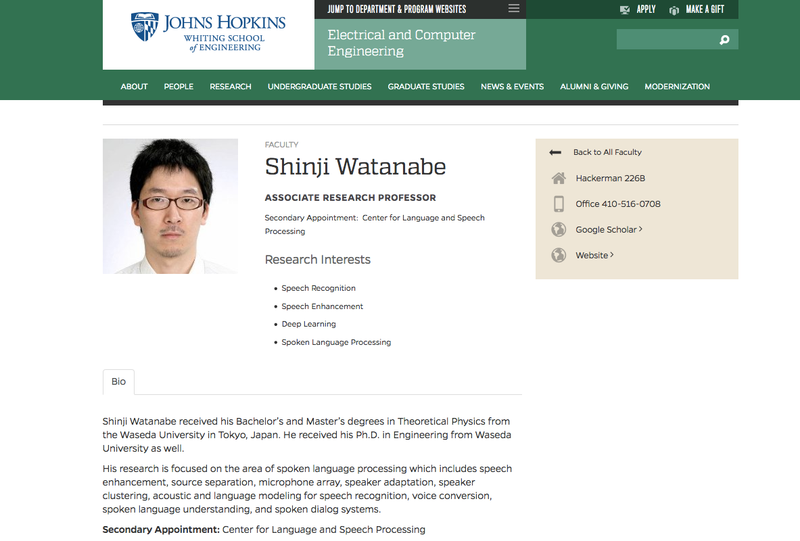Click the Make a Gift box icon
The height and width of the screenshot is (541, 800).
(x=674, y=10)
